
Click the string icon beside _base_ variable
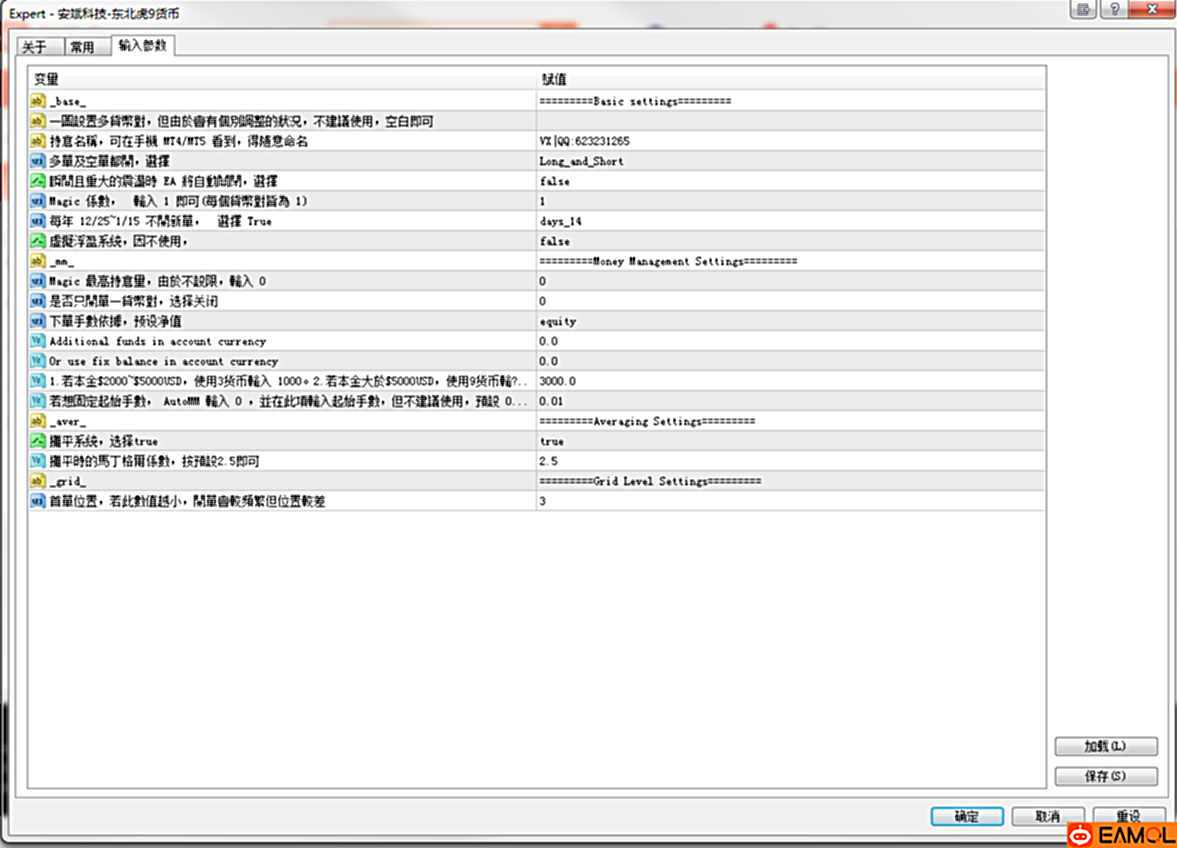click(x=39, y=101)
